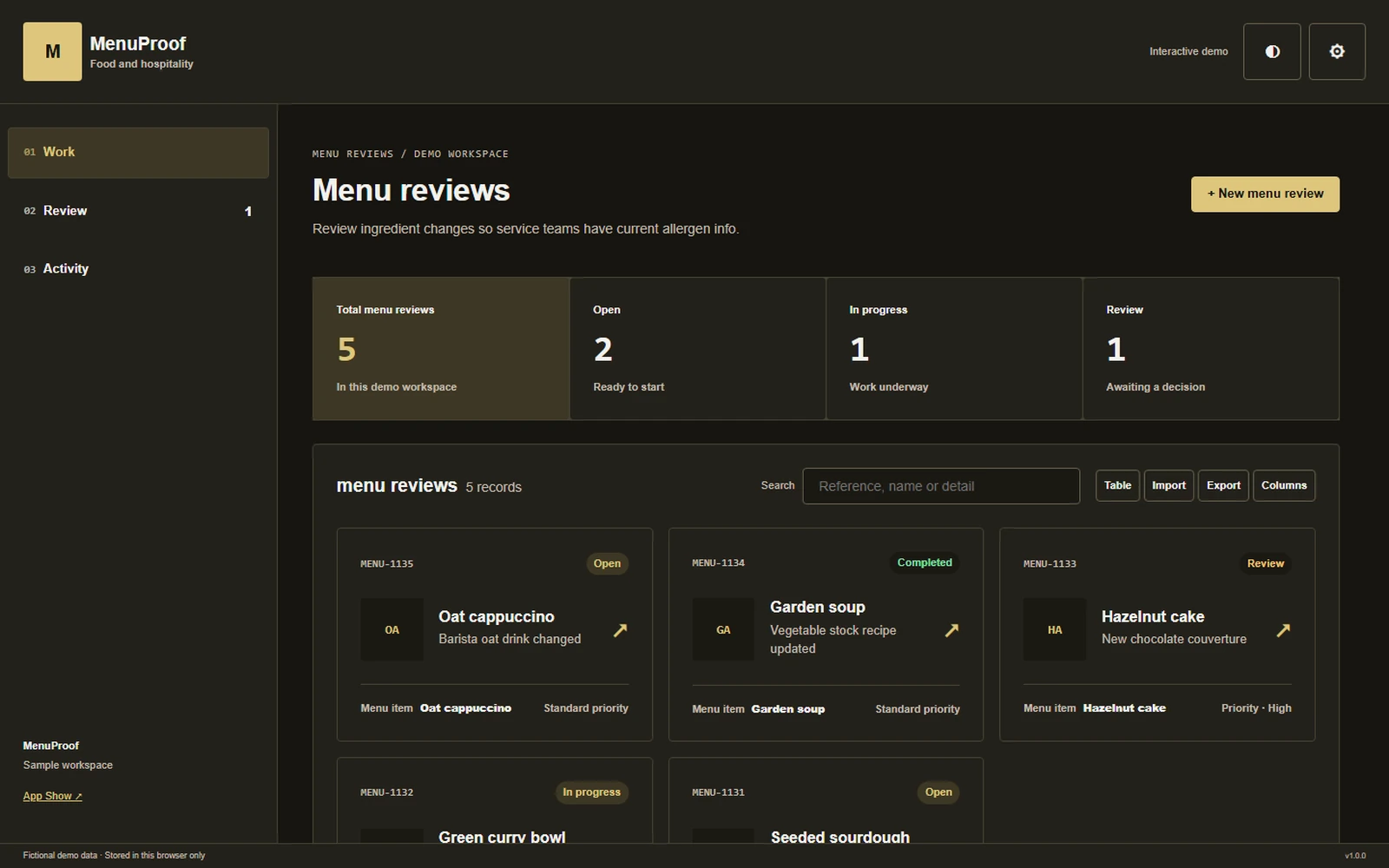Click the Import button
The width and height of the screenshot is (1389, 868).
click(x=1168, y=485)
